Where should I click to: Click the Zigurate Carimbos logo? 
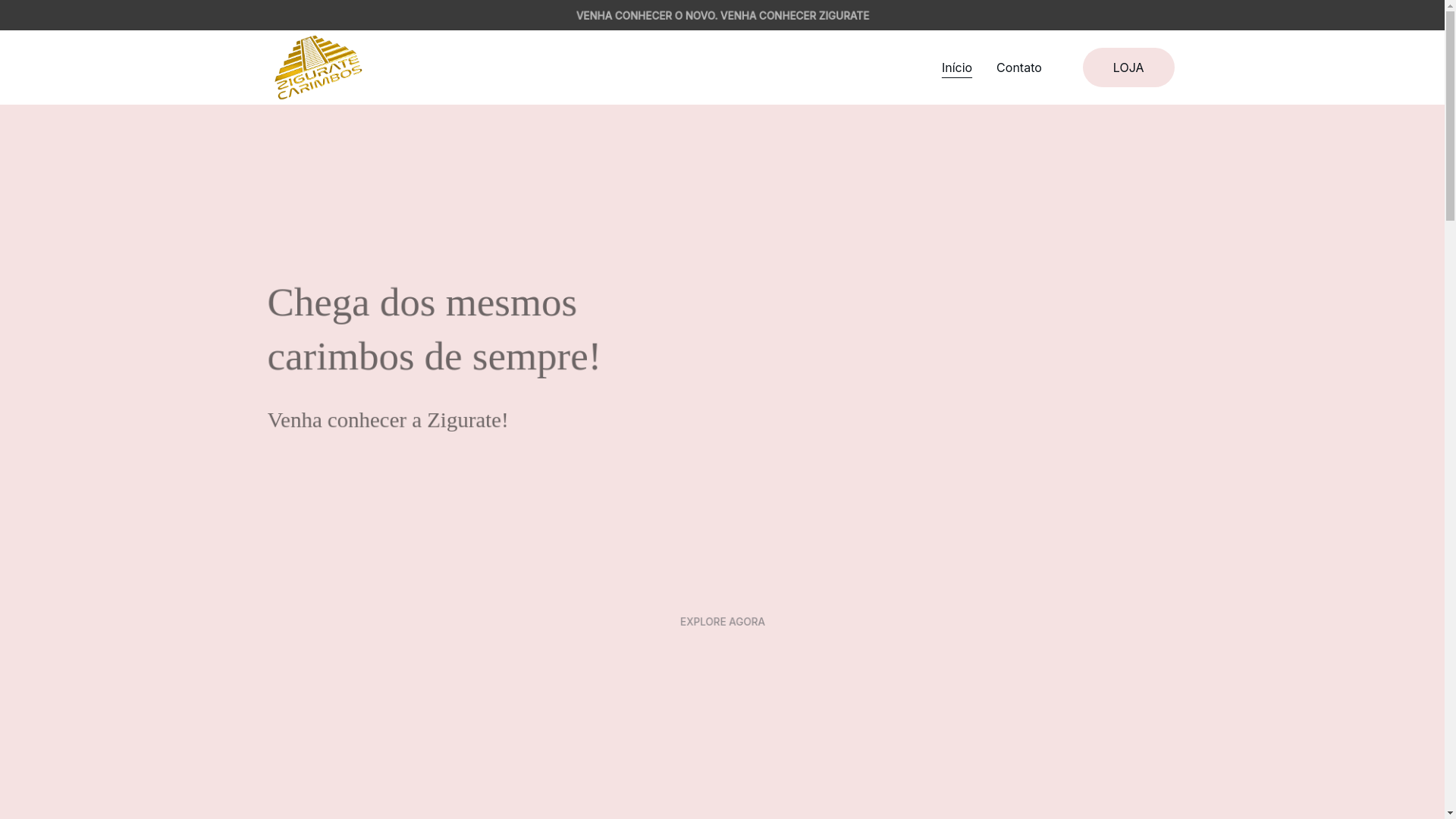318,67
